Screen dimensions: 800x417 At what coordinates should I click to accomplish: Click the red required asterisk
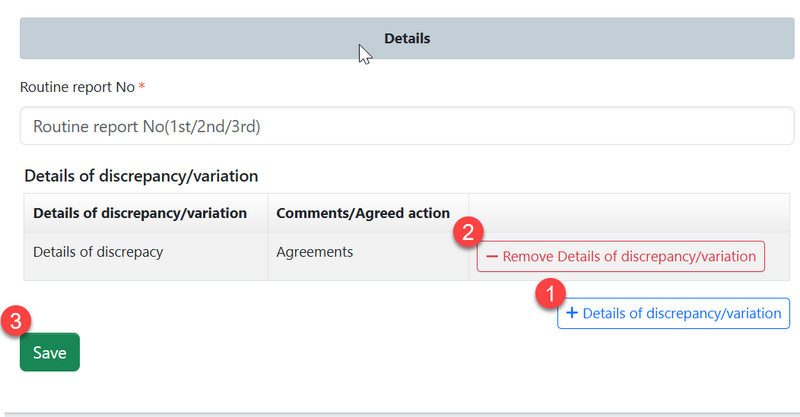click(x=142, y=88)
